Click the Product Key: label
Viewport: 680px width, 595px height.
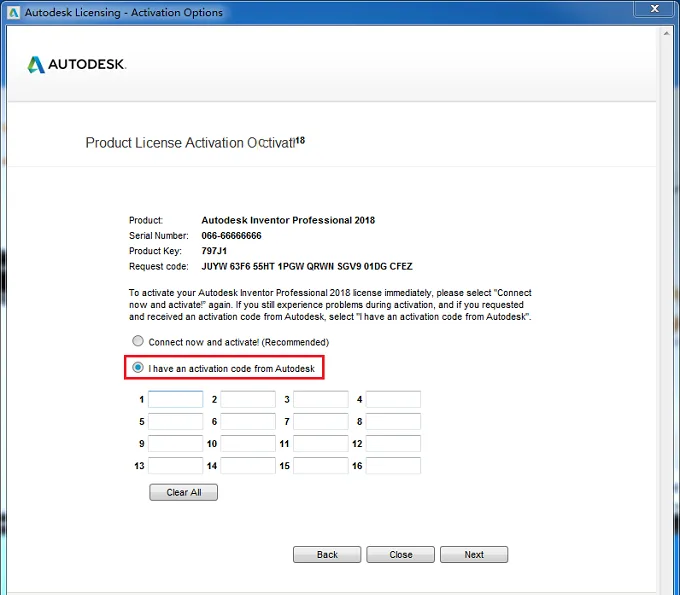[x=155, y=251]
